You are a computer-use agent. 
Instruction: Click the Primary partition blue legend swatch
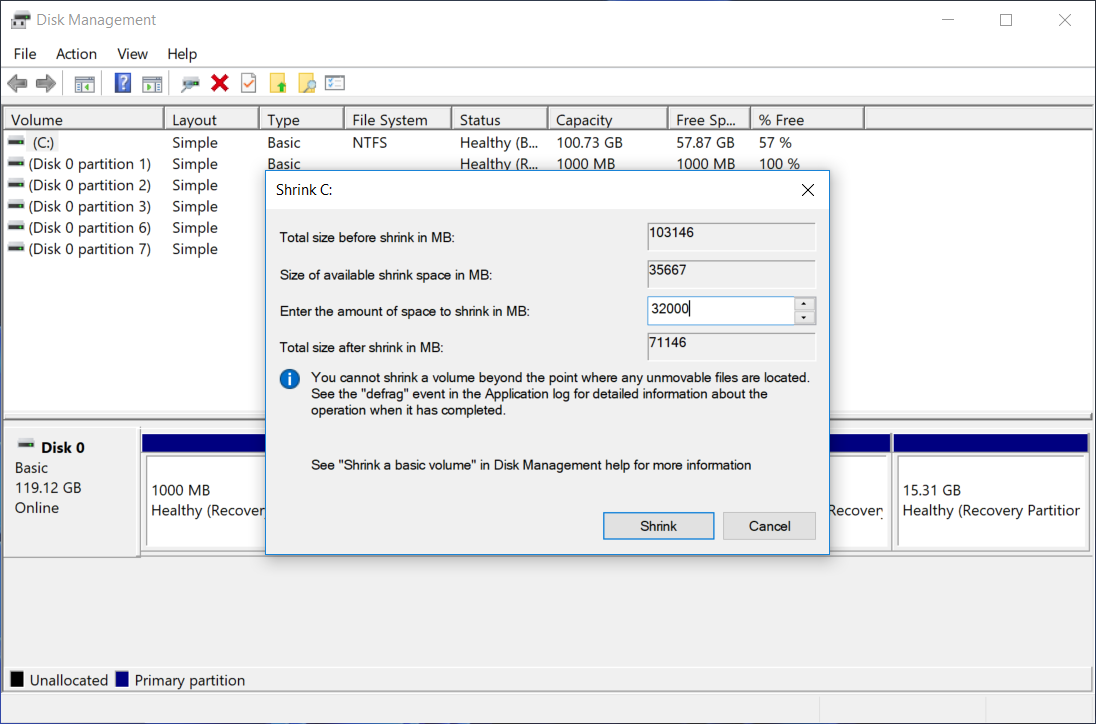(x=122, y=679)
